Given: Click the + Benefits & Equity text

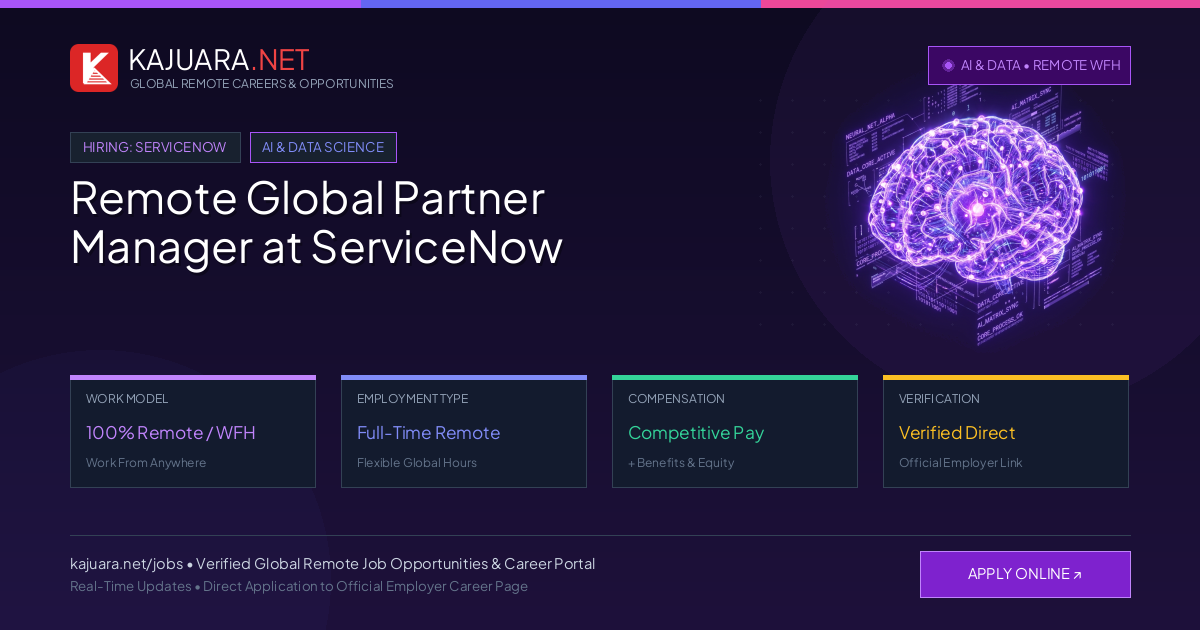Looking at the screenshot, I should tap(681, 463).
